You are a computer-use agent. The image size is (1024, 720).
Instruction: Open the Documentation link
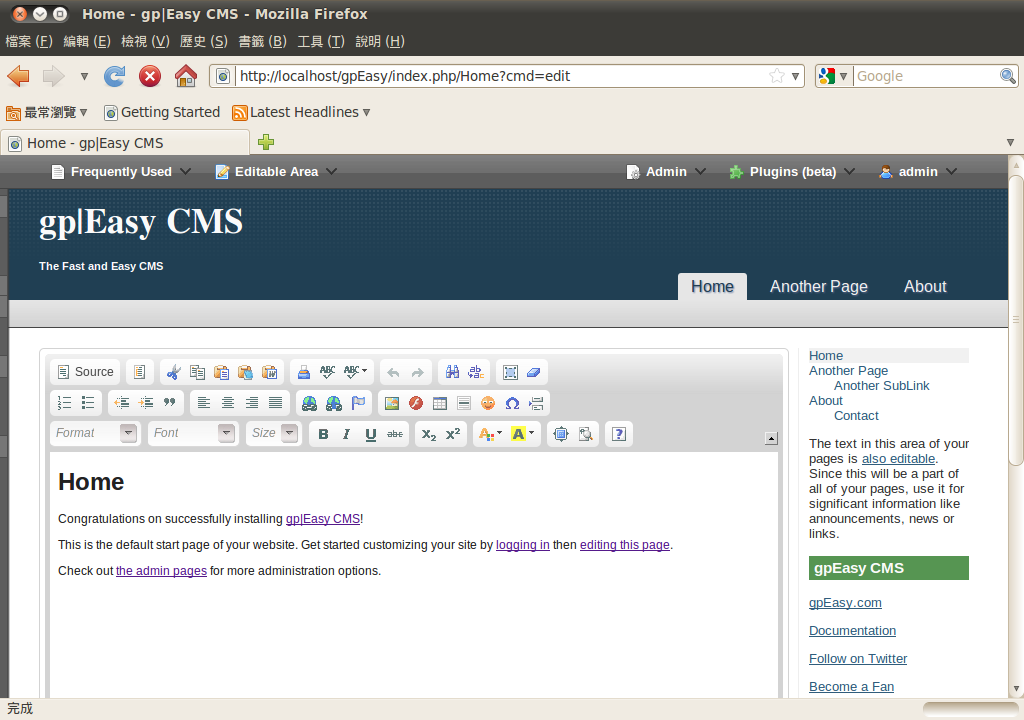pyautogui.click(x=852, y=631)
